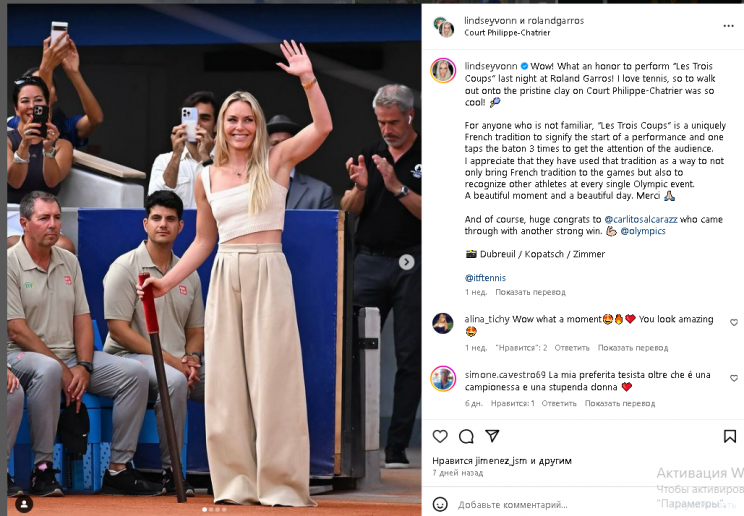Image resolution: width=744 pixels, height=516 pixels.
Task: Like simone.cavestro69's comment
Action: (x=734, y=378)
